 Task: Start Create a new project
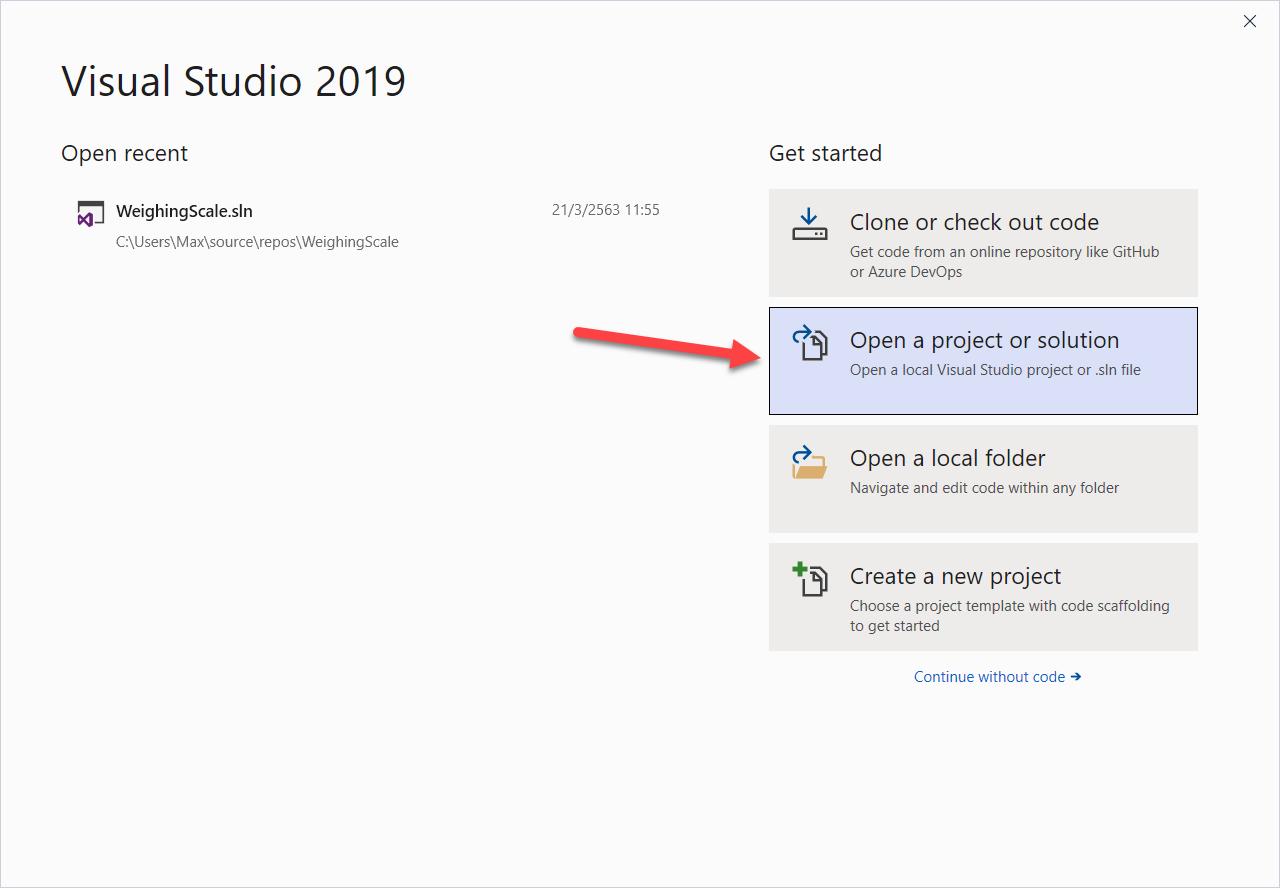tap(983, 597)
